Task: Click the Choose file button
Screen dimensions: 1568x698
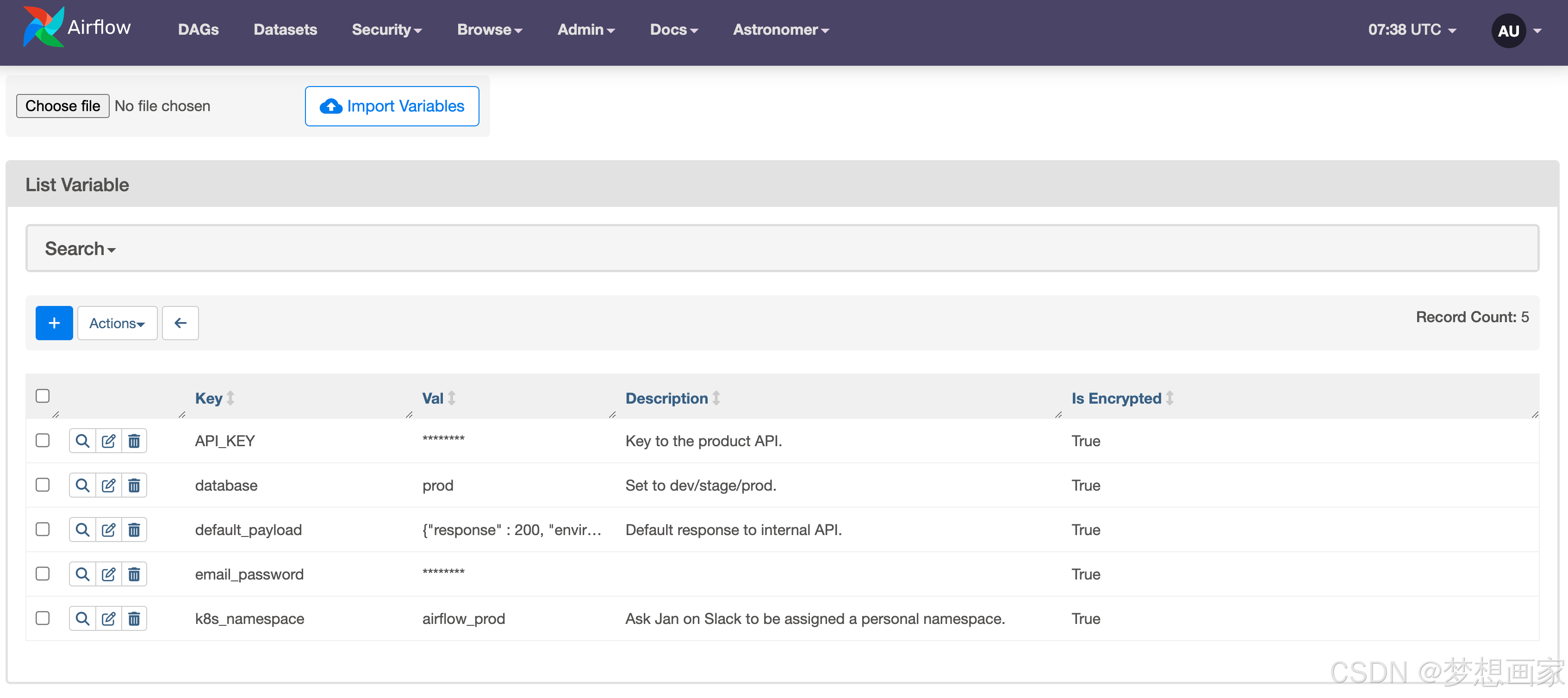Action: (62, 106)
